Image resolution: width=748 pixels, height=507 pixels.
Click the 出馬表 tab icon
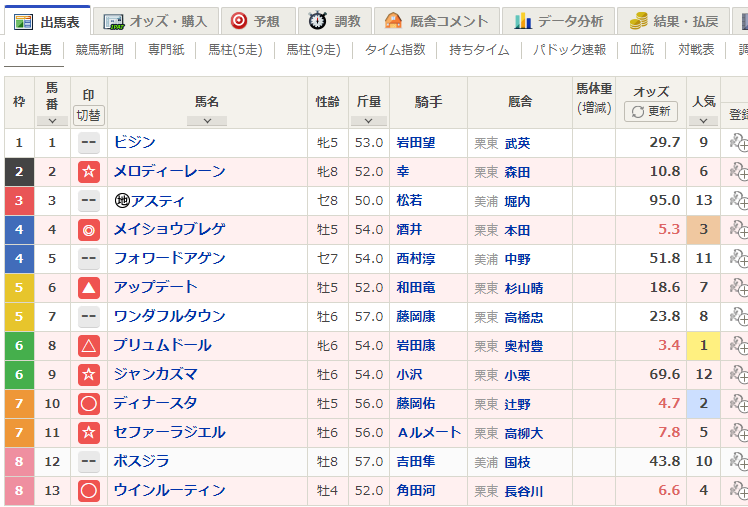coord(24,21)
